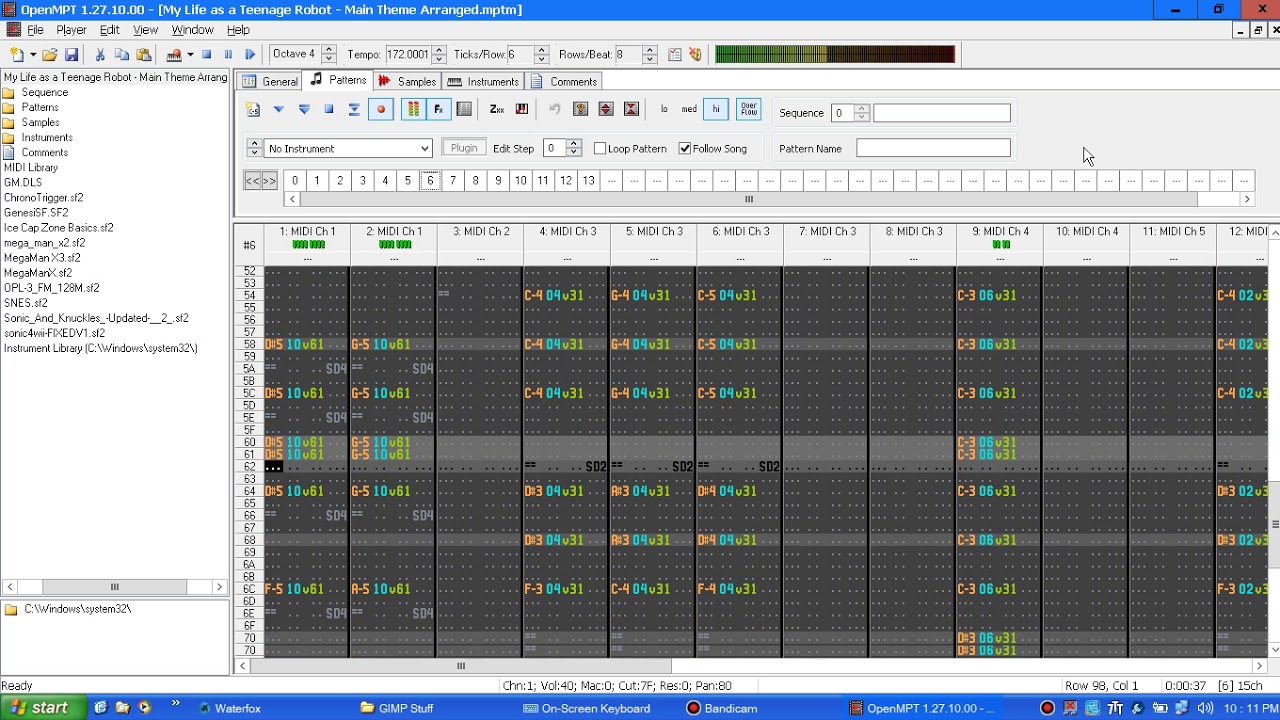The image size is (1280, 720).
Task: Click the pattern editor horizontal scrollbar thumb
Action: pyautogui.click(x=461, y=666)
